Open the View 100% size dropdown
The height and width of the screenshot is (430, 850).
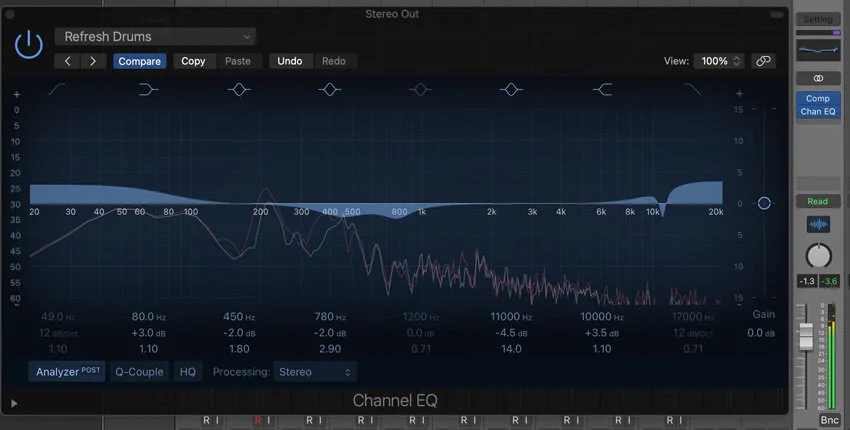(x=719, y=61)
